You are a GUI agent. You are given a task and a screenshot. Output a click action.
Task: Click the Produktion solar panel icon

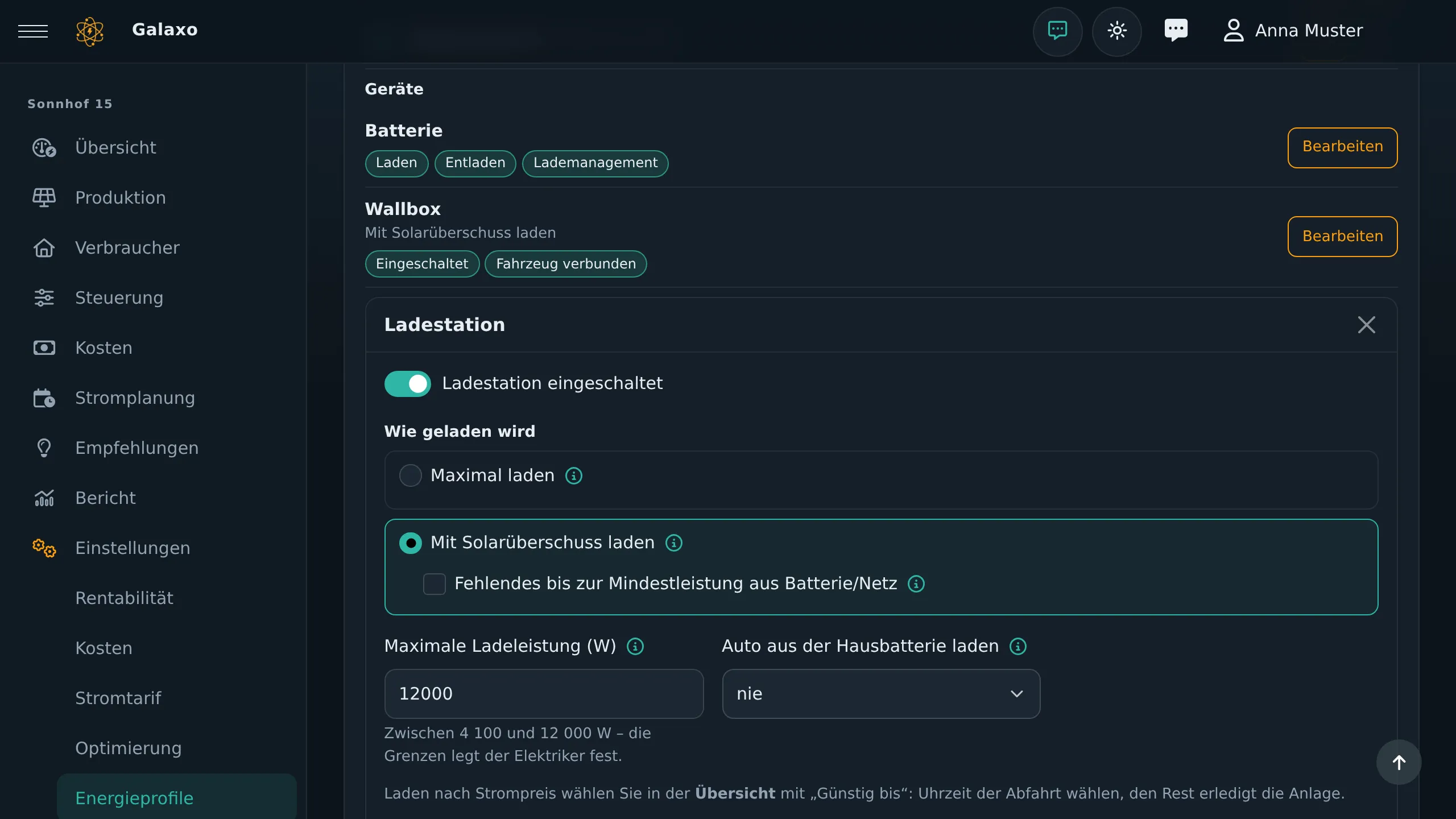[x=44, y=198]
